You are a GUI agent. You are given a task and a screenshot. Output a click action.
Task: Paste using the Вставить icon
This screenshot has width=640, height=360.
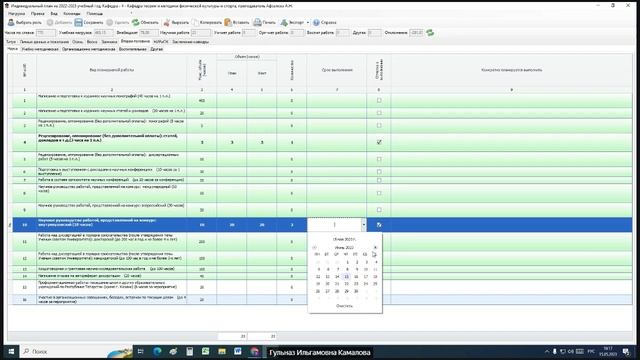[228, 22]
